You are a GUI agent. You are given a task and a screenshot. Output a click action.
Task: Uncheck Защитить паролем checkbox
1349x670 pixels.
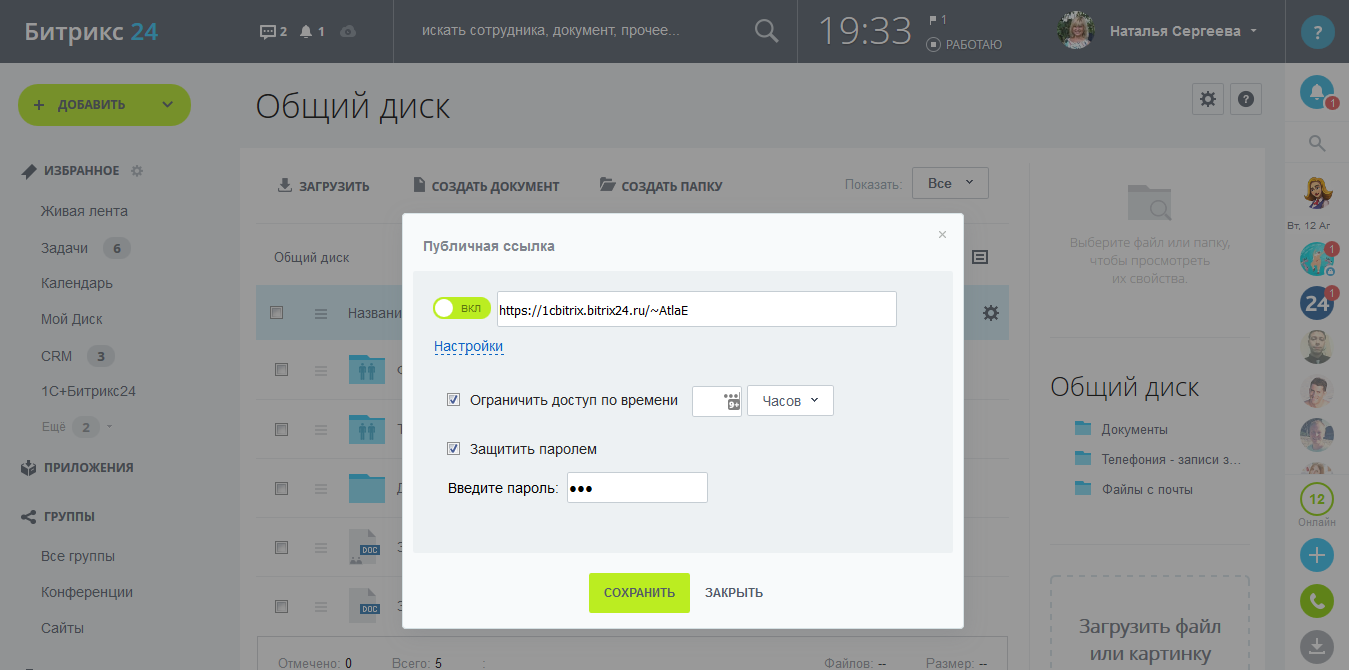coord(453,449)
